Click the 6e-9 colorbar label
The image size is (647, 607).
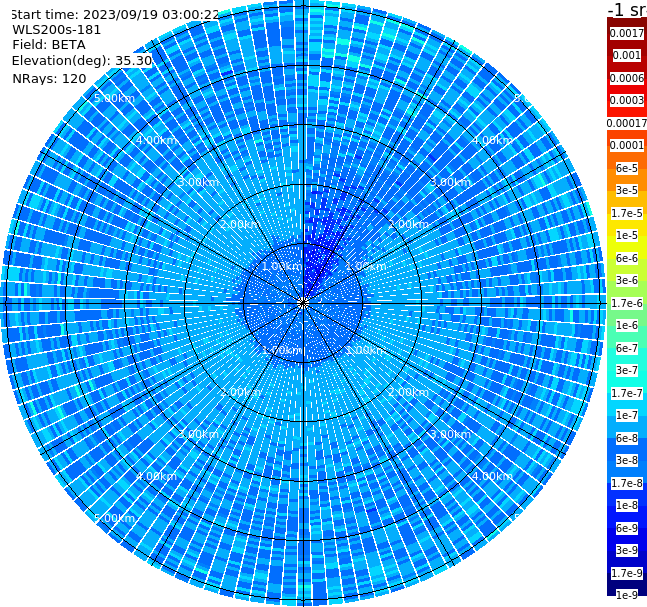[x=627, y=528]
